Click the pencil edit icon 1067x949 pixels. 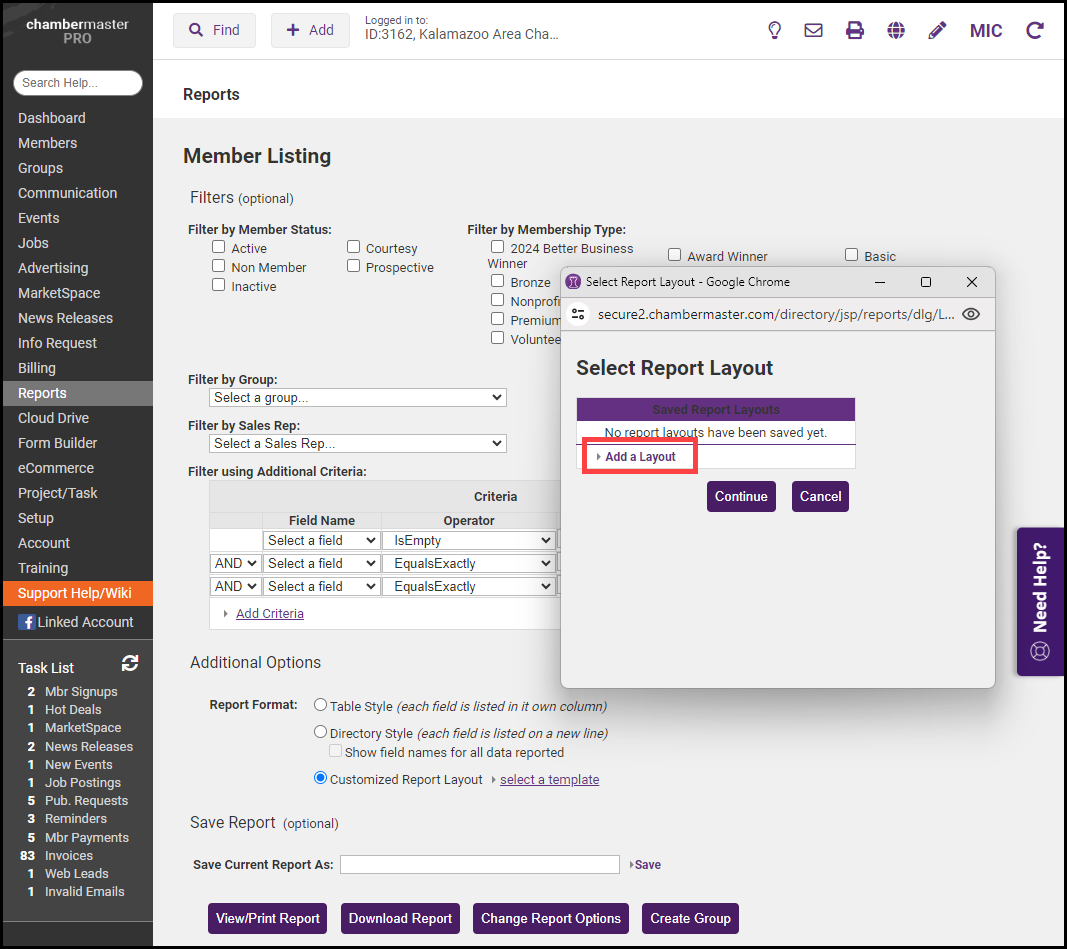click(937, 30)
